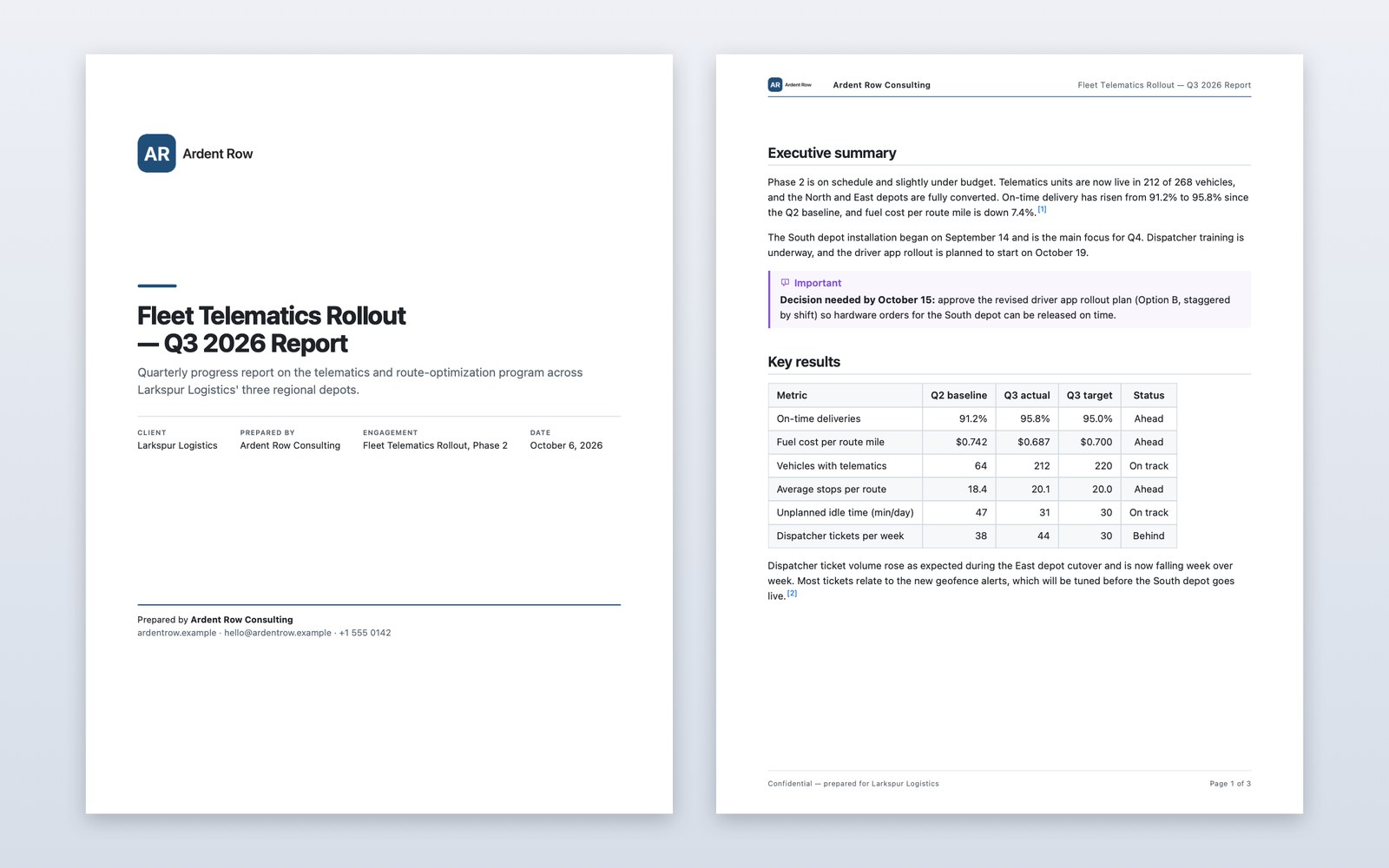Click 'Ardent Row' next to the cover logo
The image size is (1389, 868).
coord(217,154)
